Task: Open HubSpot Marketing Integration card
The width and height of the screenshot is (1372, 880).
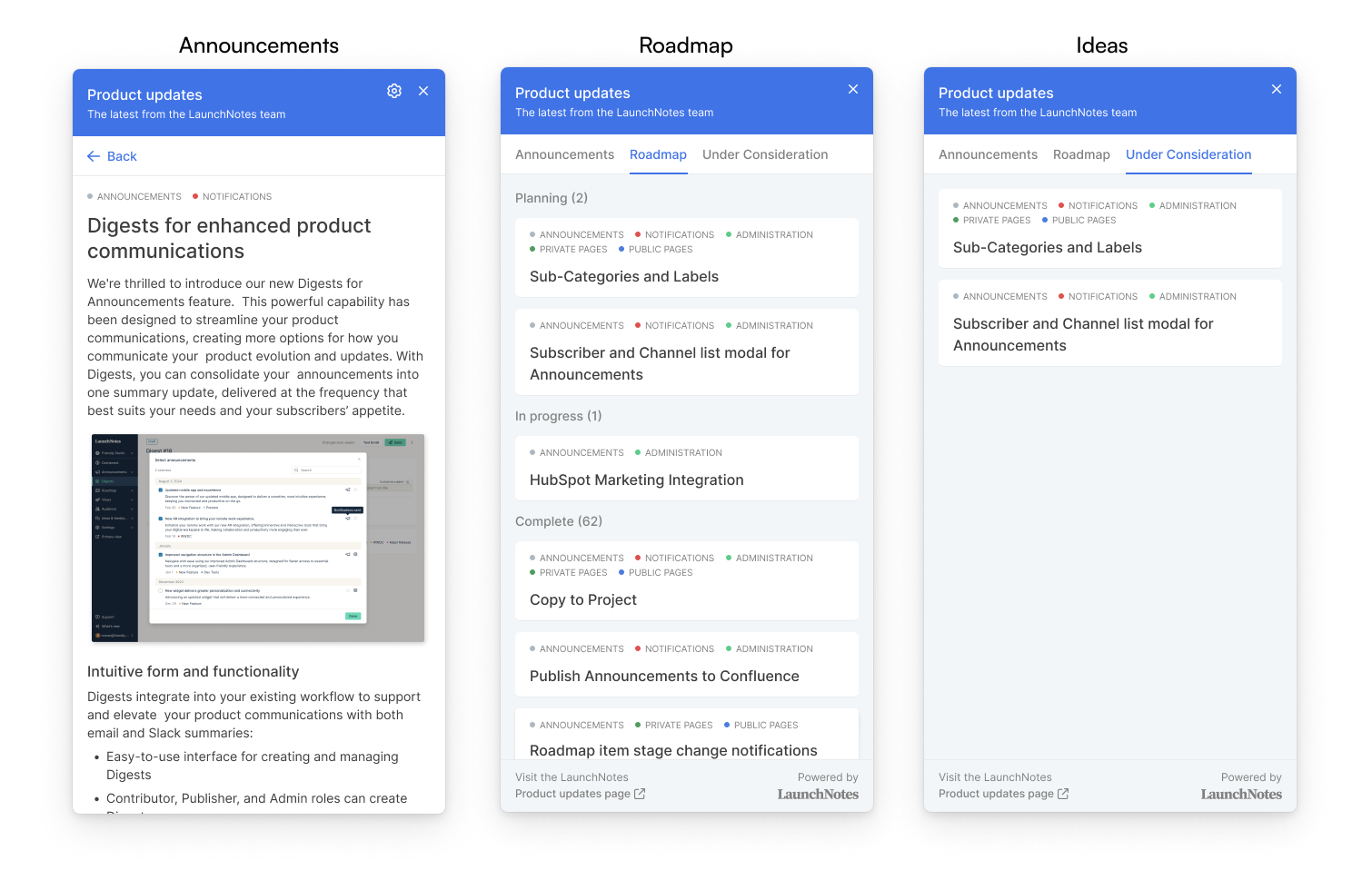Action: (x=687, y=468)
